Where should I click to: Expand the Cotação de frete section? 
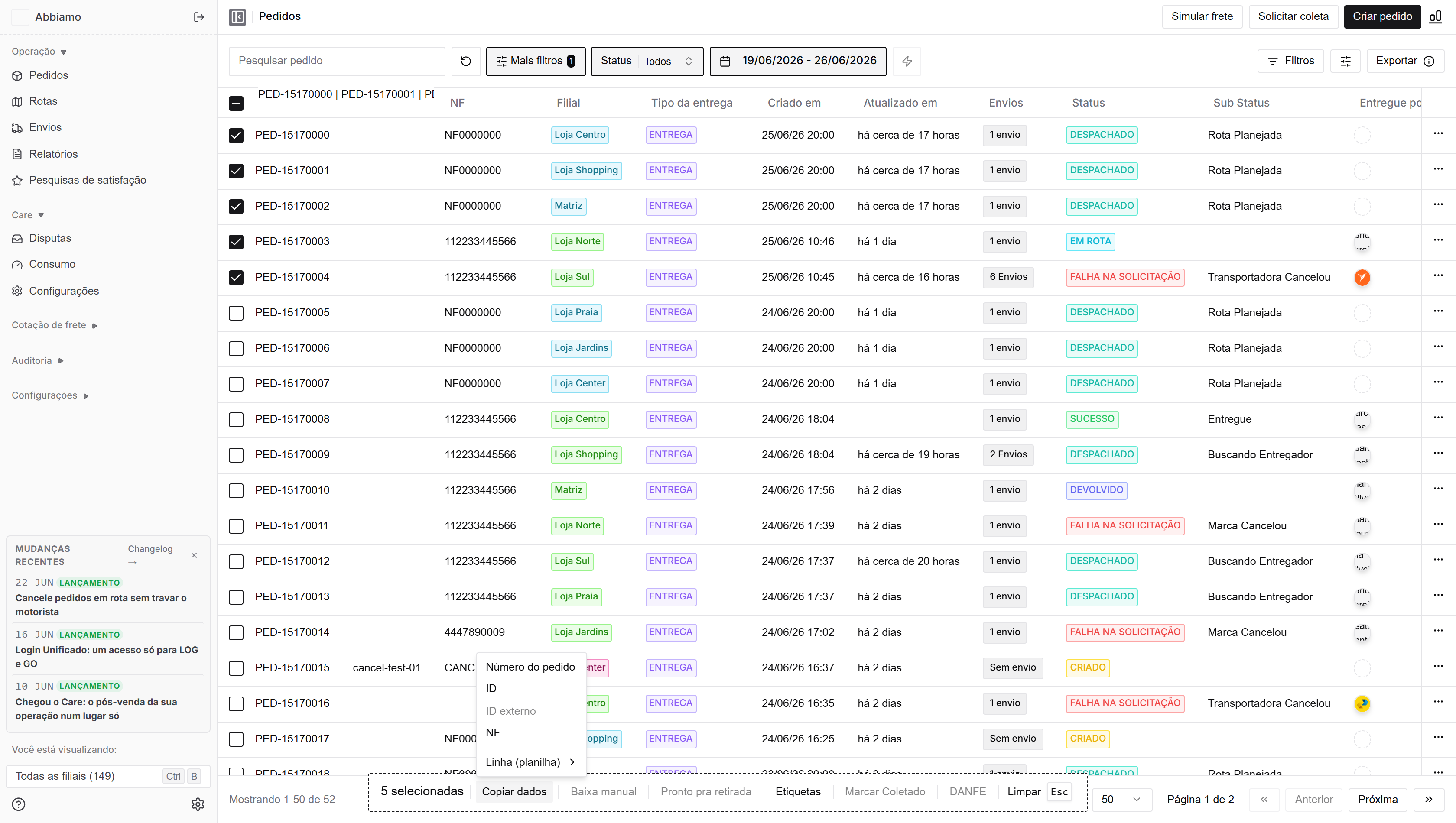(x=55, y=326)
